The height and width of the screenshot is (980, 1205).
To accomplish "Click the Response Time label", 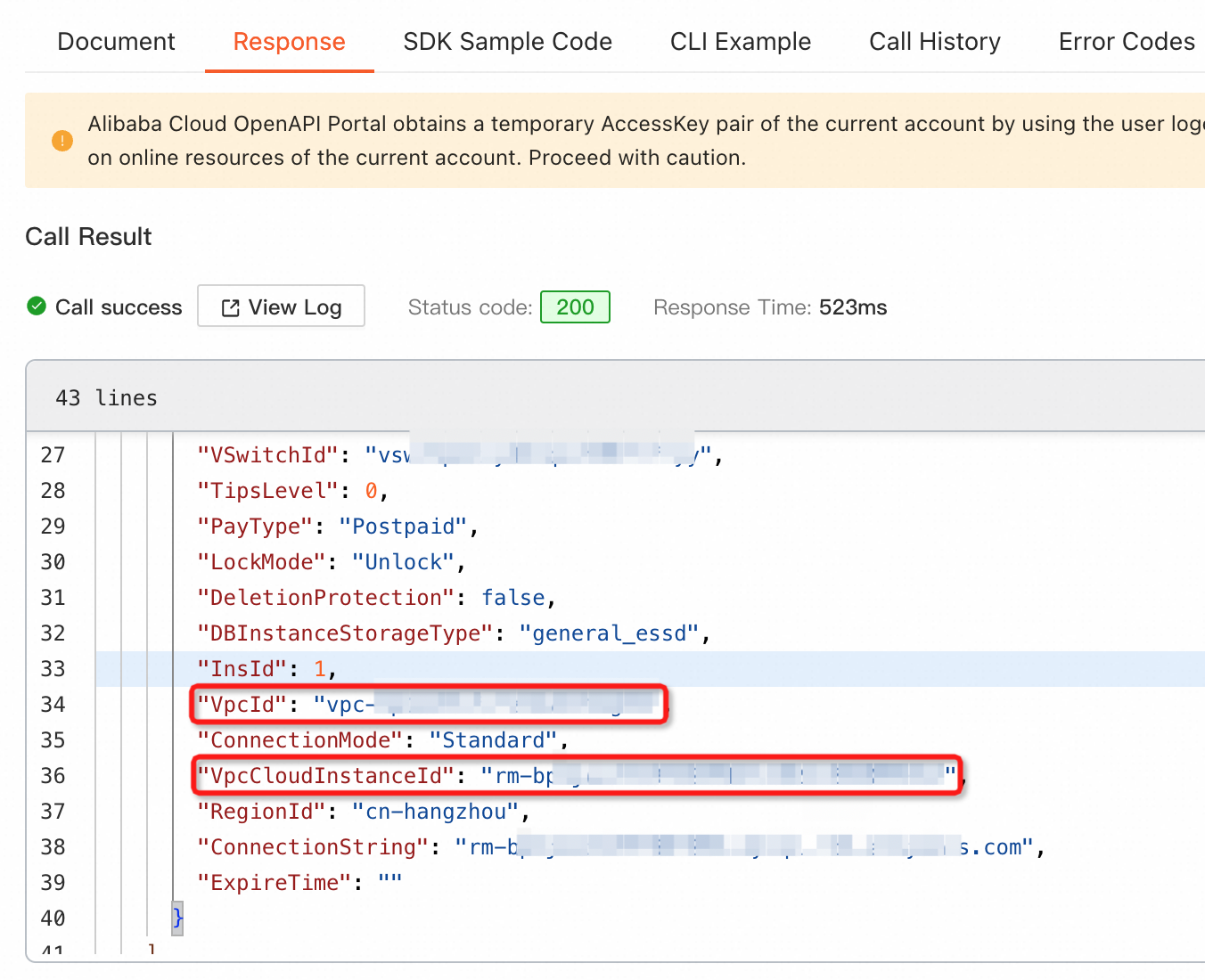I will [732, 307].
